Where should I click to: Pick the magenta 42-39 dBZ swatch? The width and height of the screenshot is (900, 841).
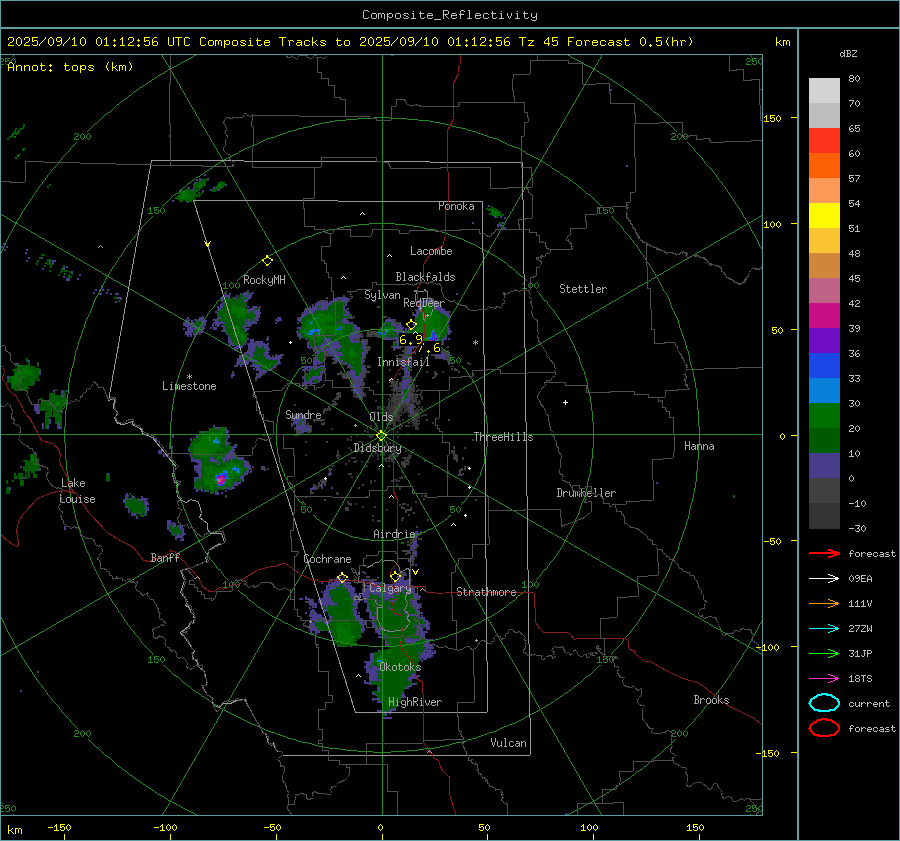point(824,315)
